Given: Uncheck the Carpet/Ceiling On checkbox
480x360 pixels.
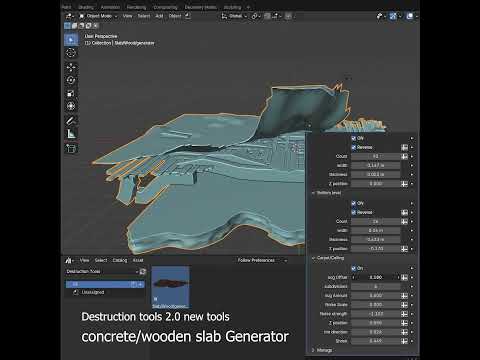Looking at the screenshot, I should [x=354, y=268].
